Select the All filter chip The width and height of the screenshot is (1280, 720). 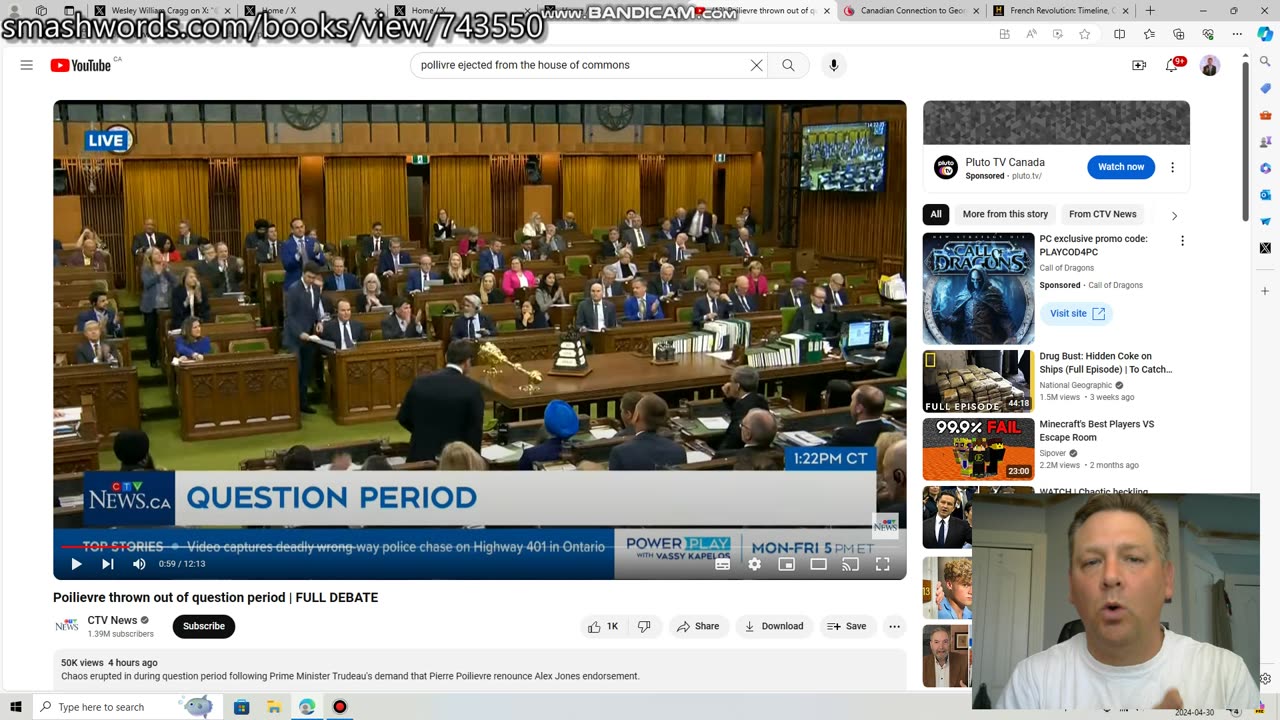coord(935,214)
